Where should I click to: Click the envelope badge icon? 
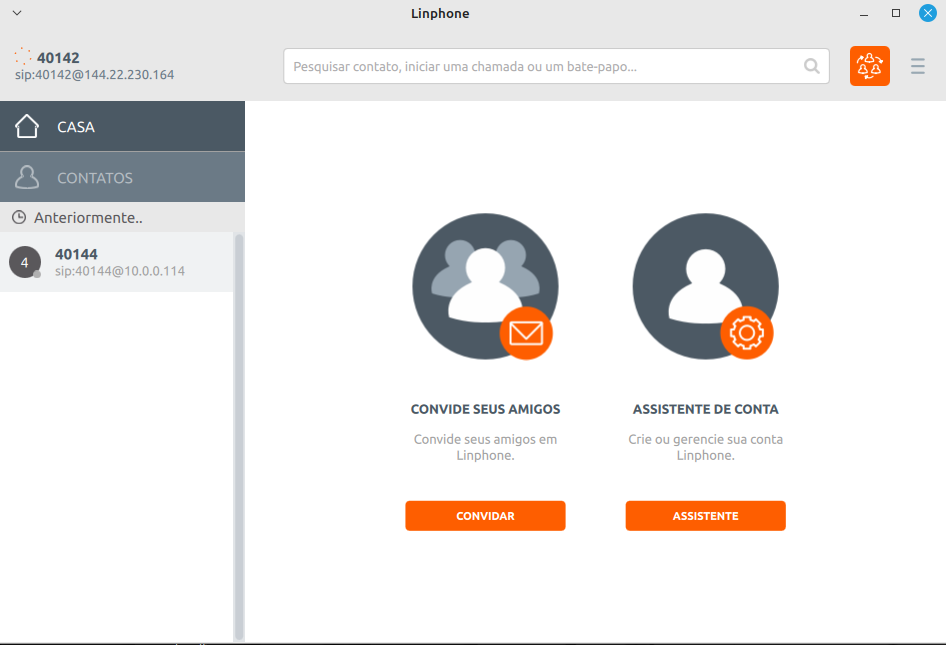pyautogui.click(x=526, y=333)
